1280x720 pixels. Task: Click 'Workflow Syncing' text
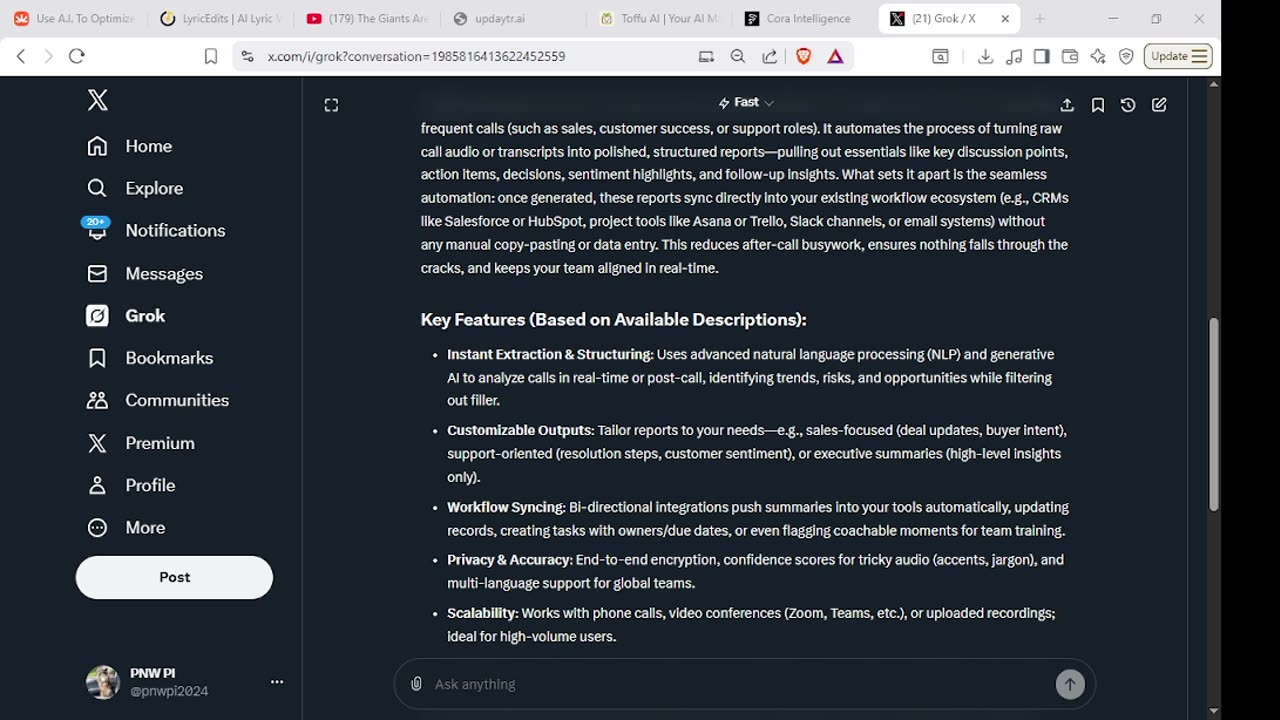[x=506, y=507]
